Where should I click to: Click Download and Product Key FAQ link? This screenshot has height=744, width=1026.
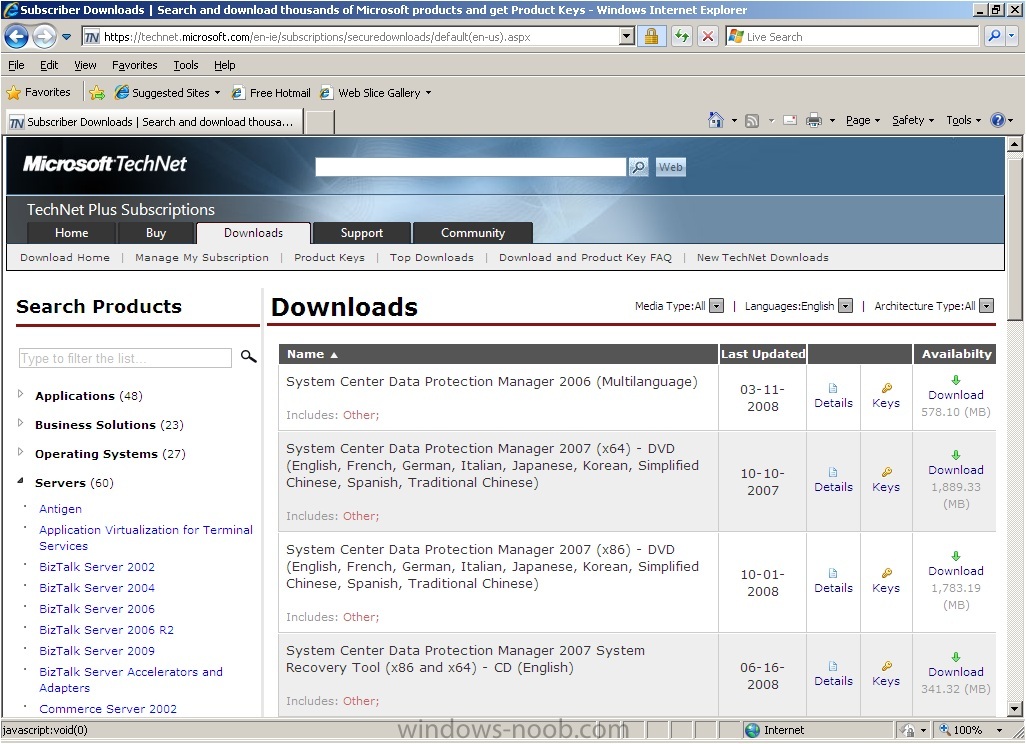click(x=585, y=257)
